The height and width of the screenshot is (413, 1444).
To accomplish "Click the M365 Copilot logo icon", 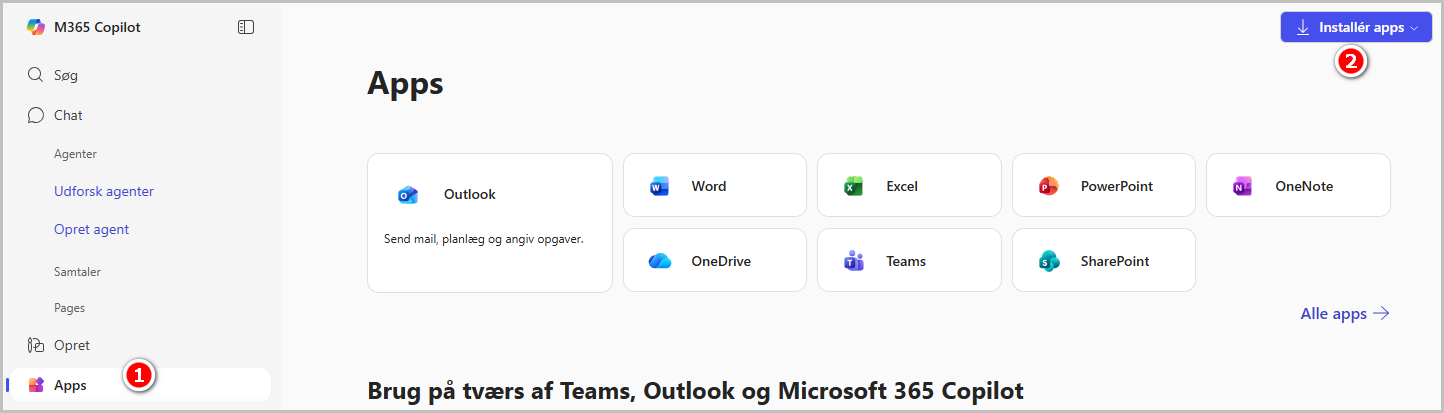I will point(36,27).
